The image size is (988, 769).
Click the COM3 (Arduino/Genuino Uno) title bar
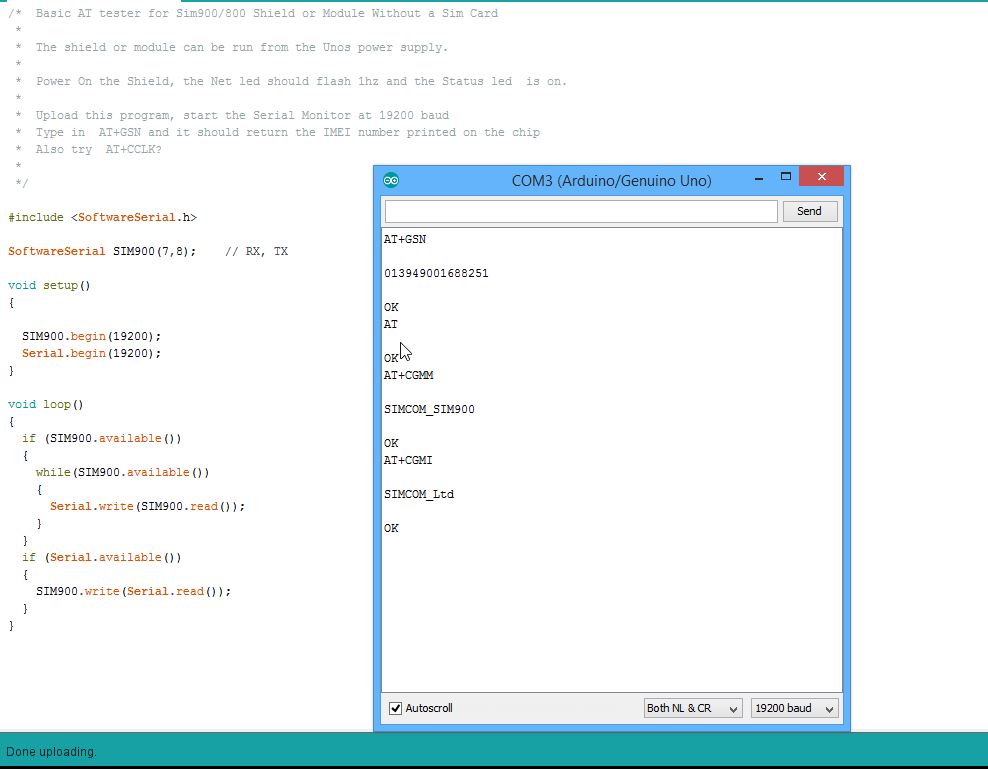(x=611, y=181)
